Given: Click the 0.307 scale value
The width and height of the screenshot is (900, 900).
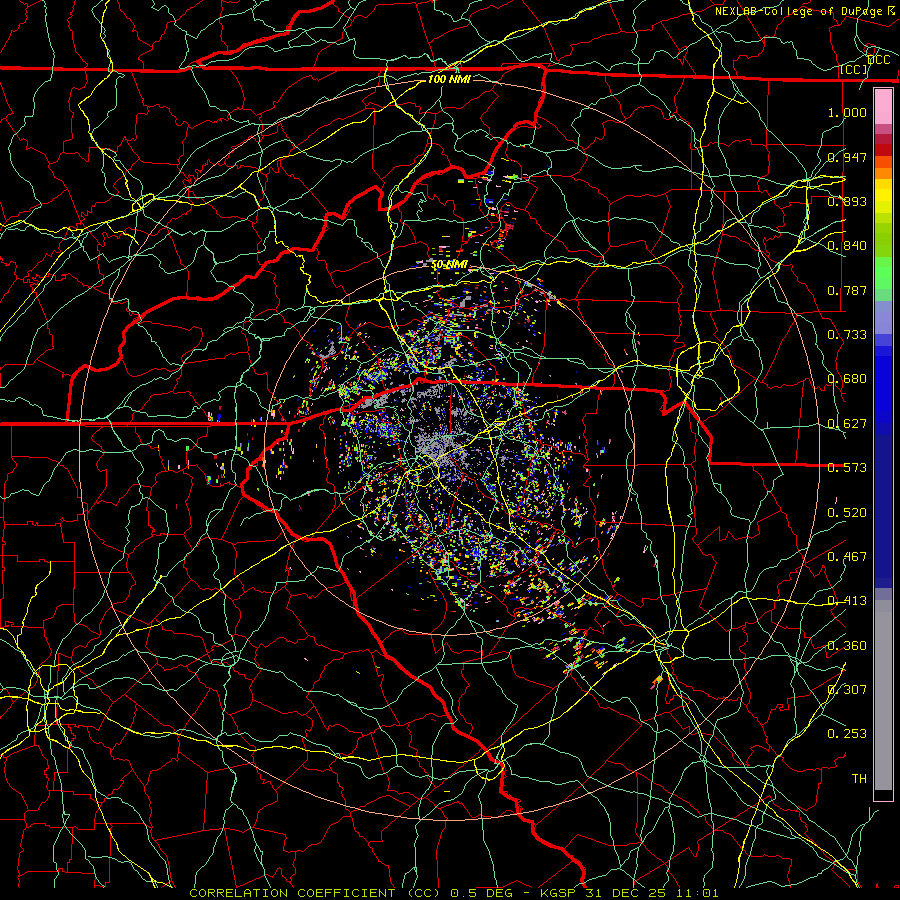Looking at the screenshot, I should pyautogui.click(x=847, y=690).
